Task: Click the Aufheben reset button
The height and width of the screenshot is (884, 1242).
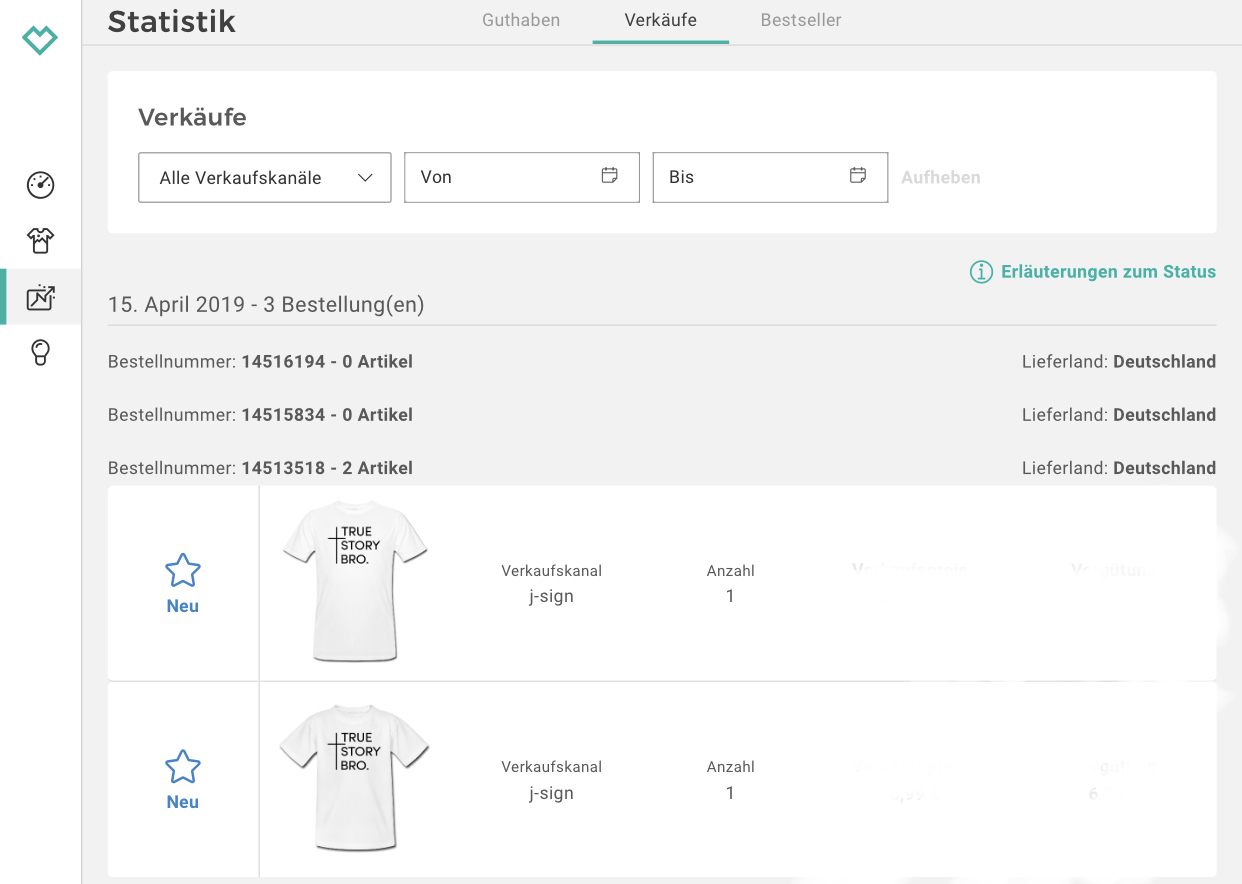Action: (x=940, y=177)
